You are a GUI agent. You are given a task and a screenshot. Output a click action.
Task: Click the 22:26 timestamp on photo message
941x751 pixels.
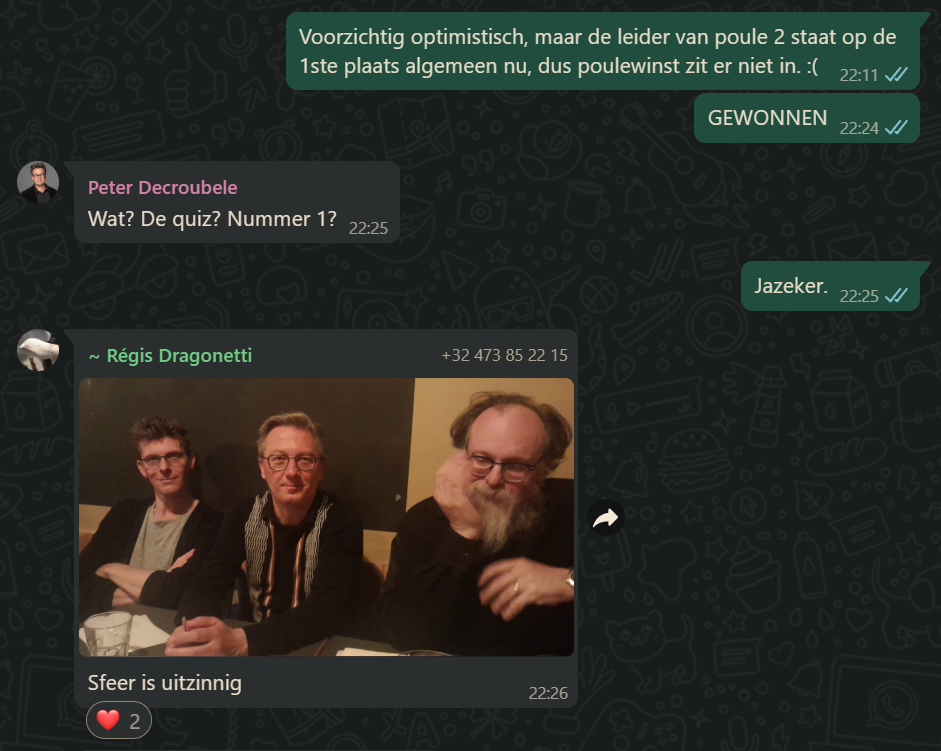click(548, 693)
